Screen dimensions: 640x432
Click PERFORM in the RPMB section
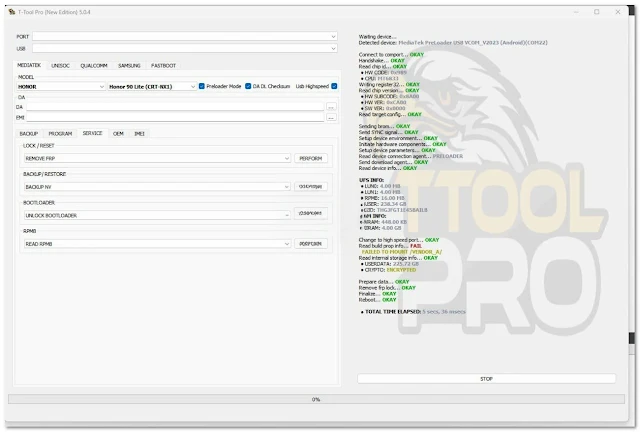click(x=311, y=244)
